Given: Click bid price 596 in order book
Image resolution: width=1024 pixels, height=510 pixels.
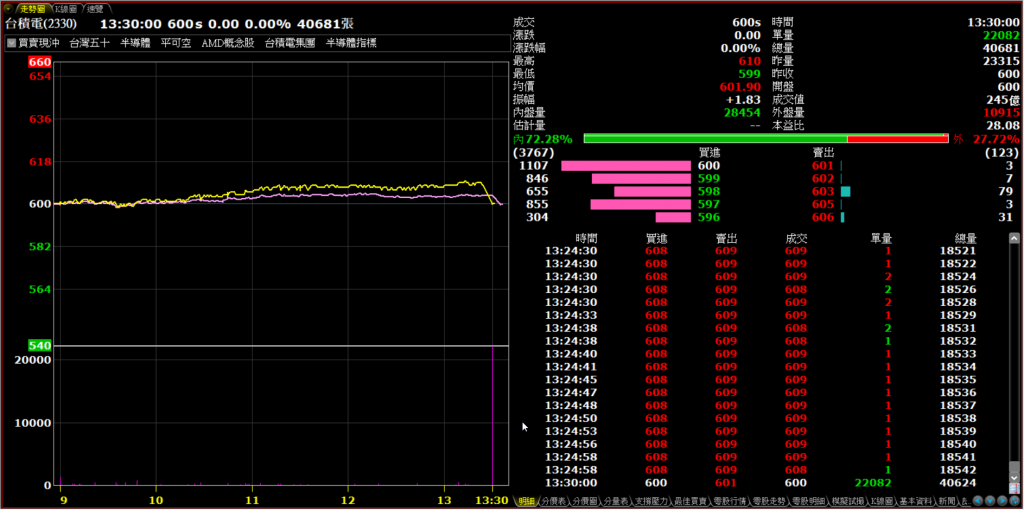Looking at the screenshot, I should click(709, 217).
